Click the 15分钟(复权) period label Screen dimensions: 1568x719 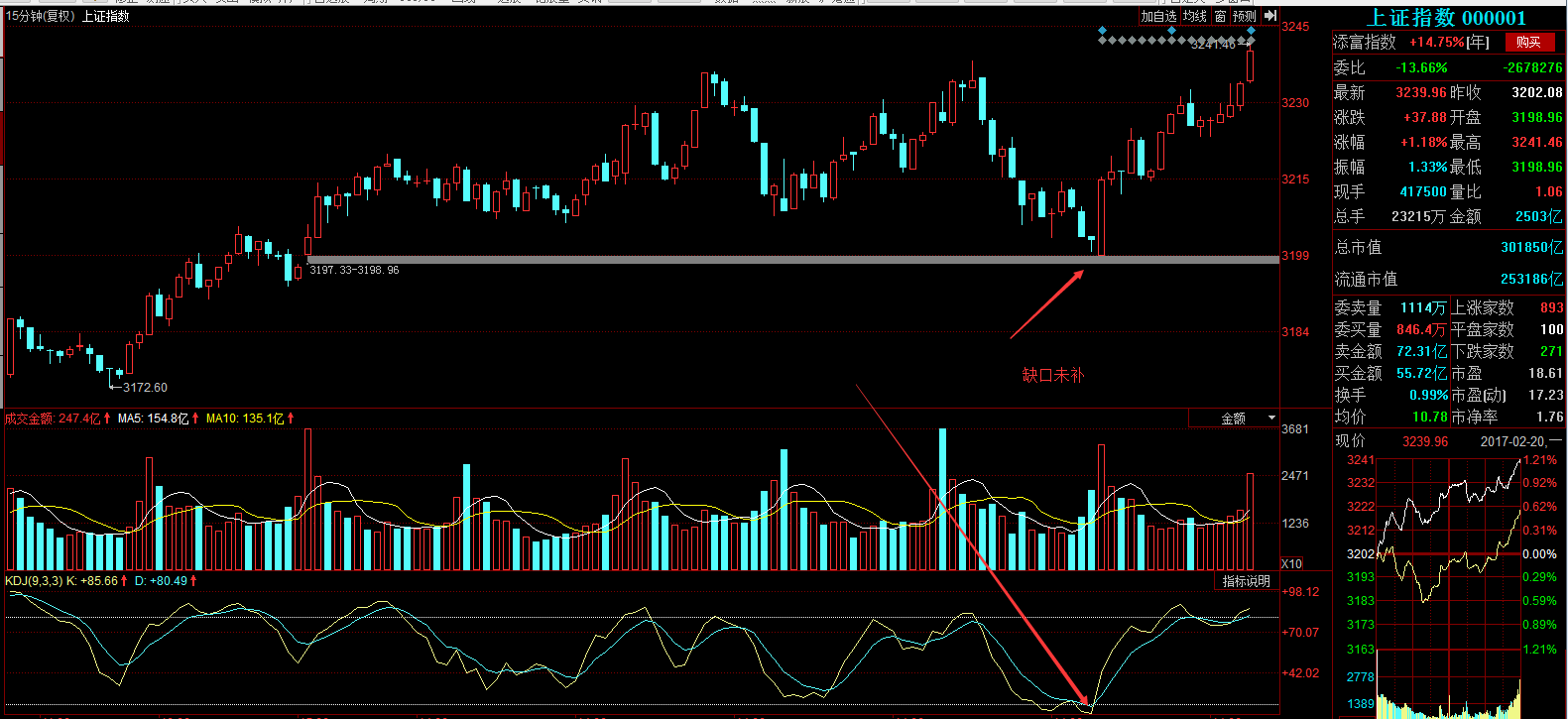[x=41, y=16]
